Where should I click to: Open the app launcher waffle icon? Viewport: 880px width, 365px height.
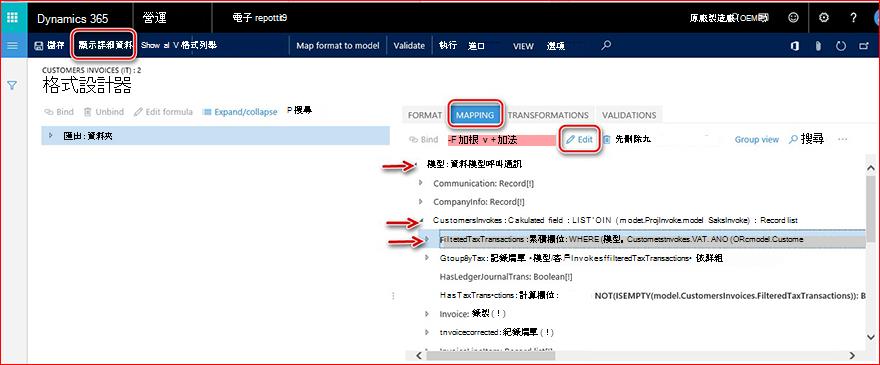coord(12,17)
